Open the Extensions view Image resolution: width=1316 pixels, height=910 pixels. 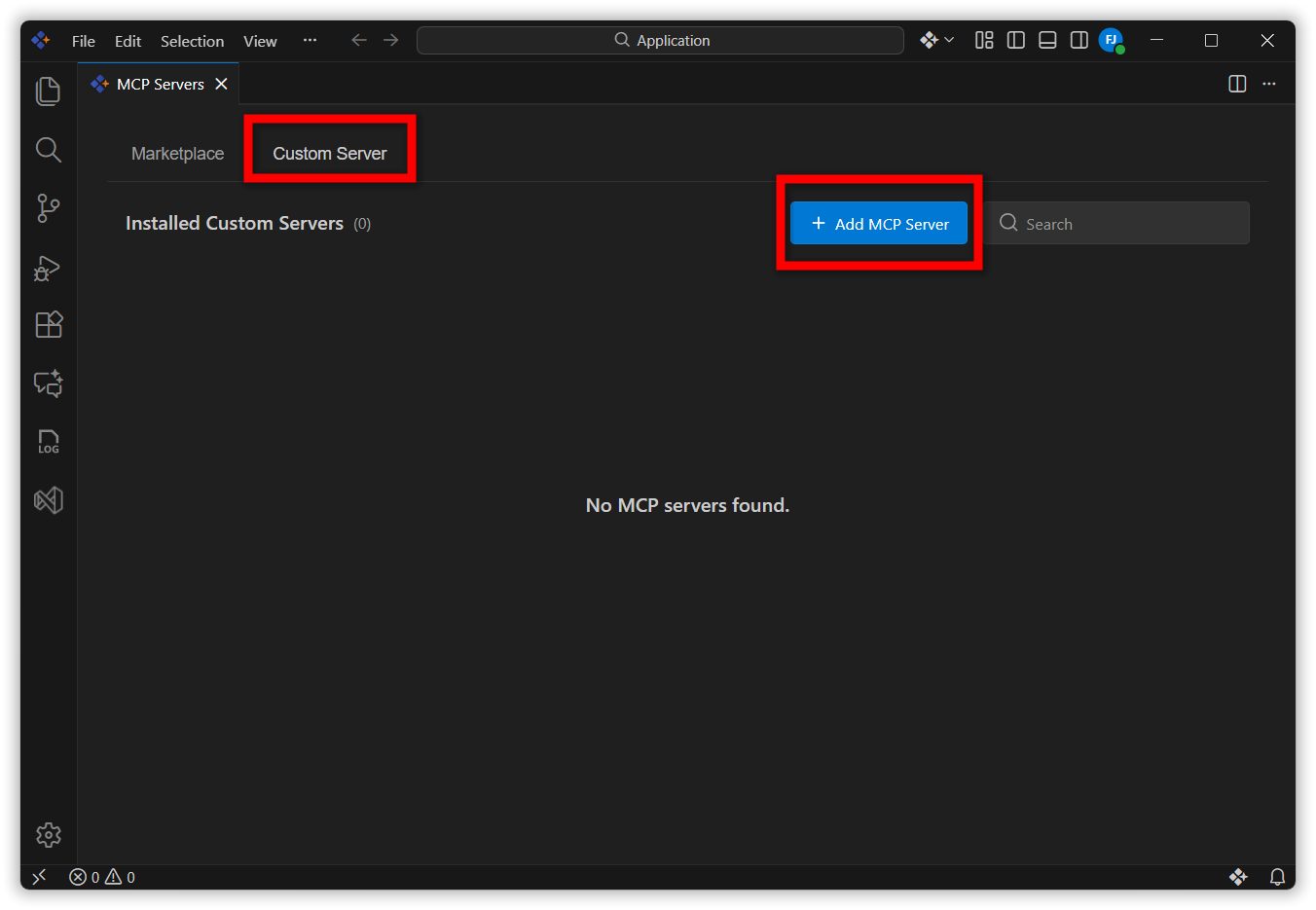tap(48, 325)
